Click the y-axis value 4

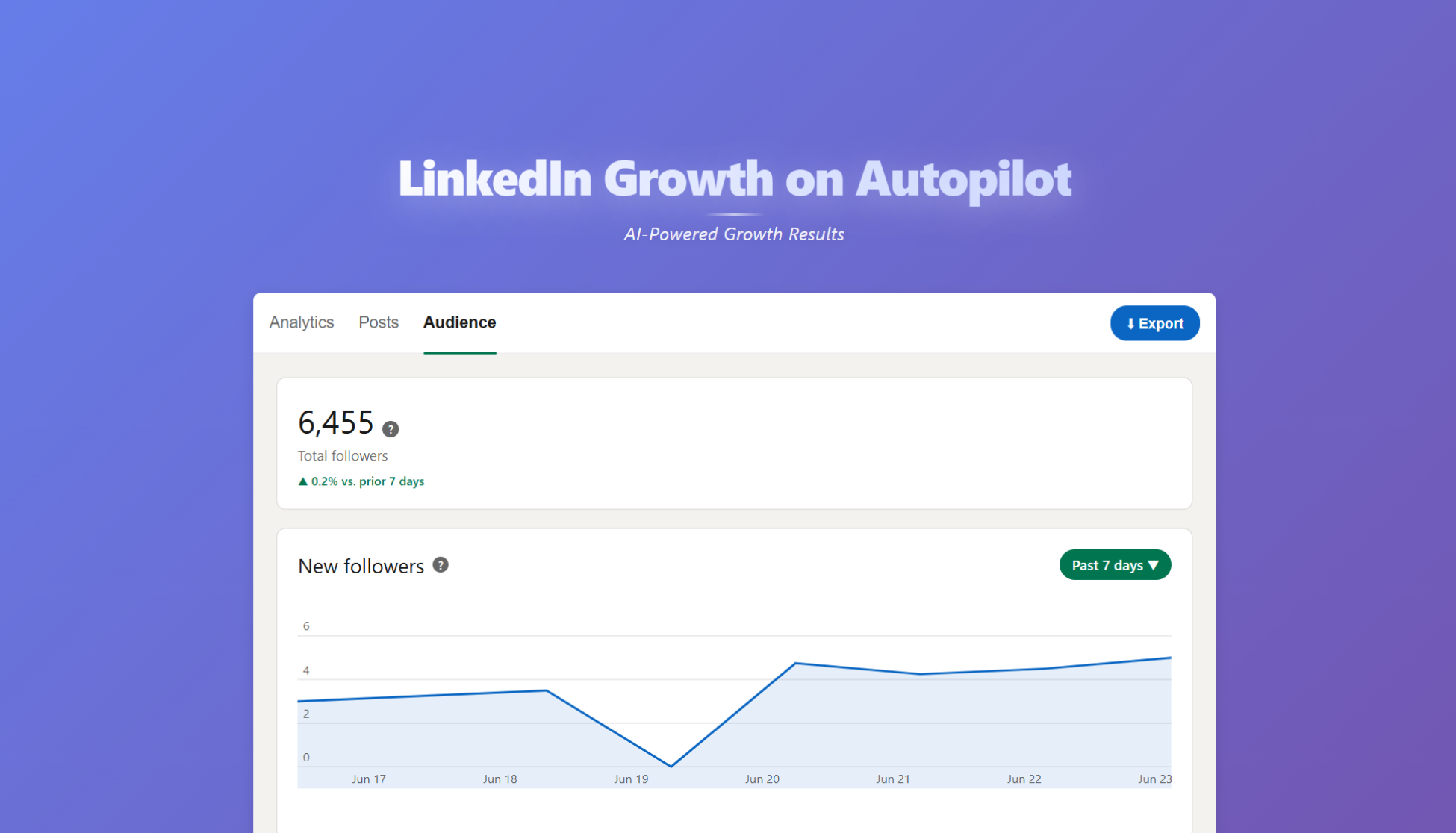coord(306,670)
